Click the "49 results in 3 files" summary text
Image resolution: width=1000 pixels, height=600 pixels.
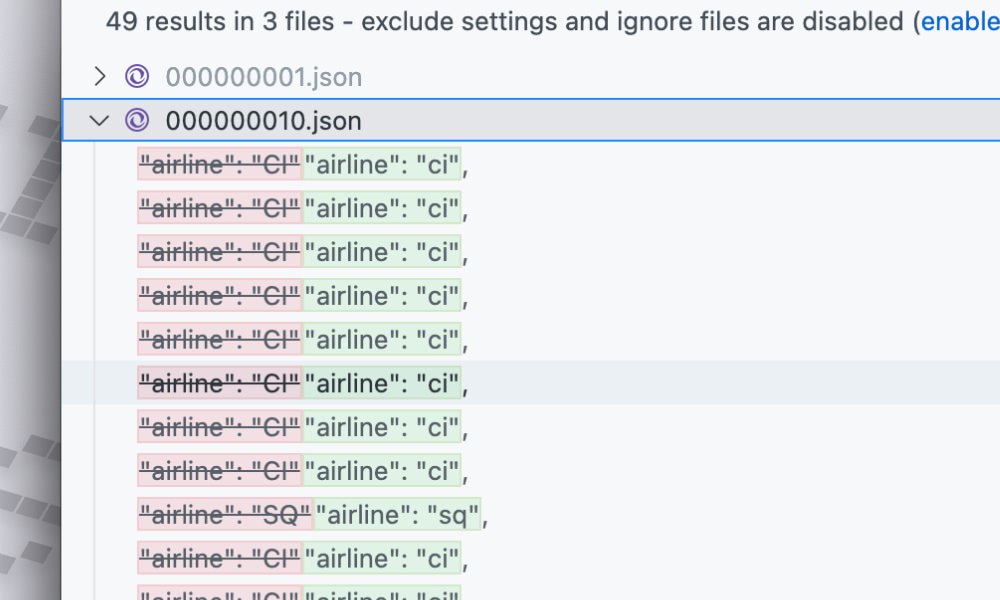pos(228,21)
